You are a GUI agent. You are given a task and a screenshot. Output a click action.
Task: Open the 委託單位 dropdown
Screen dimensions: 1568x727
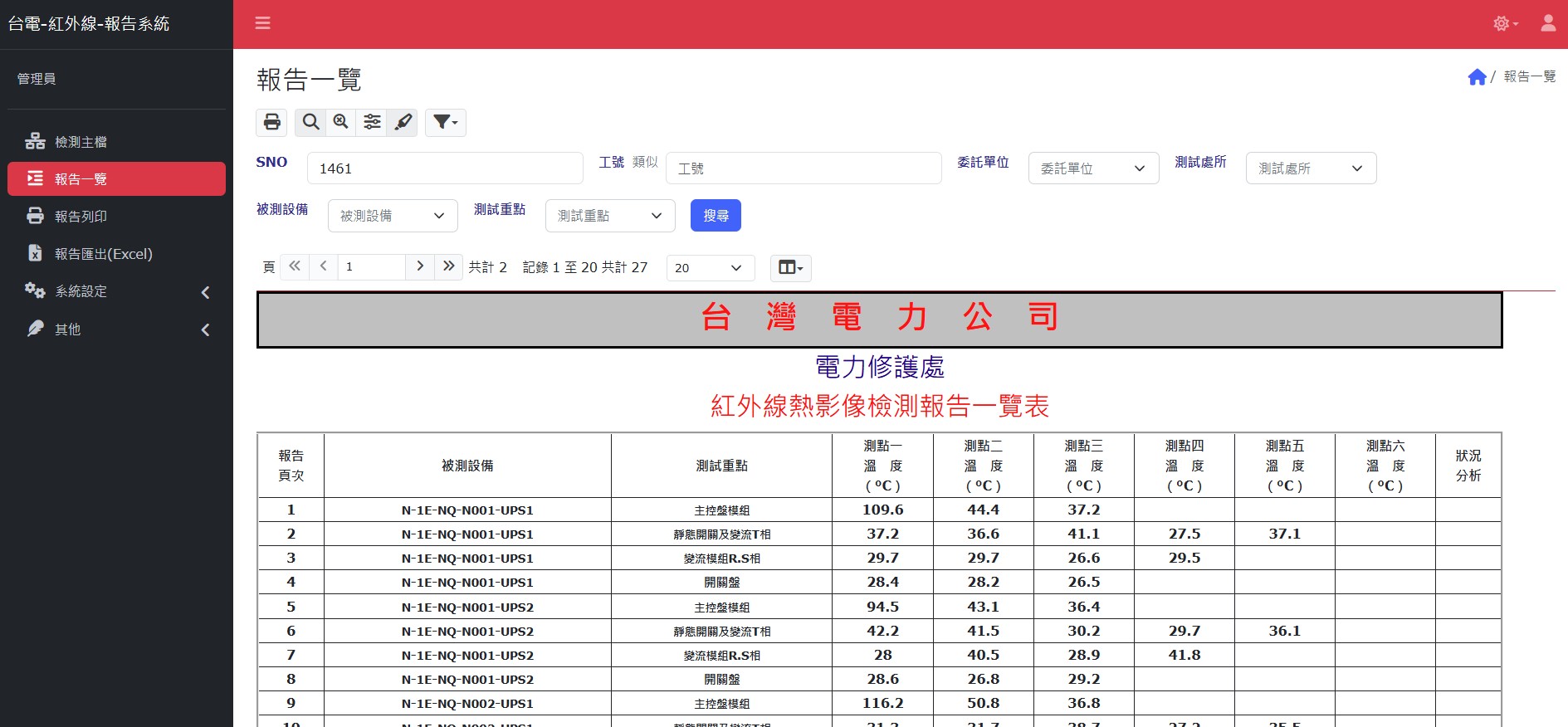(1093, 168)
